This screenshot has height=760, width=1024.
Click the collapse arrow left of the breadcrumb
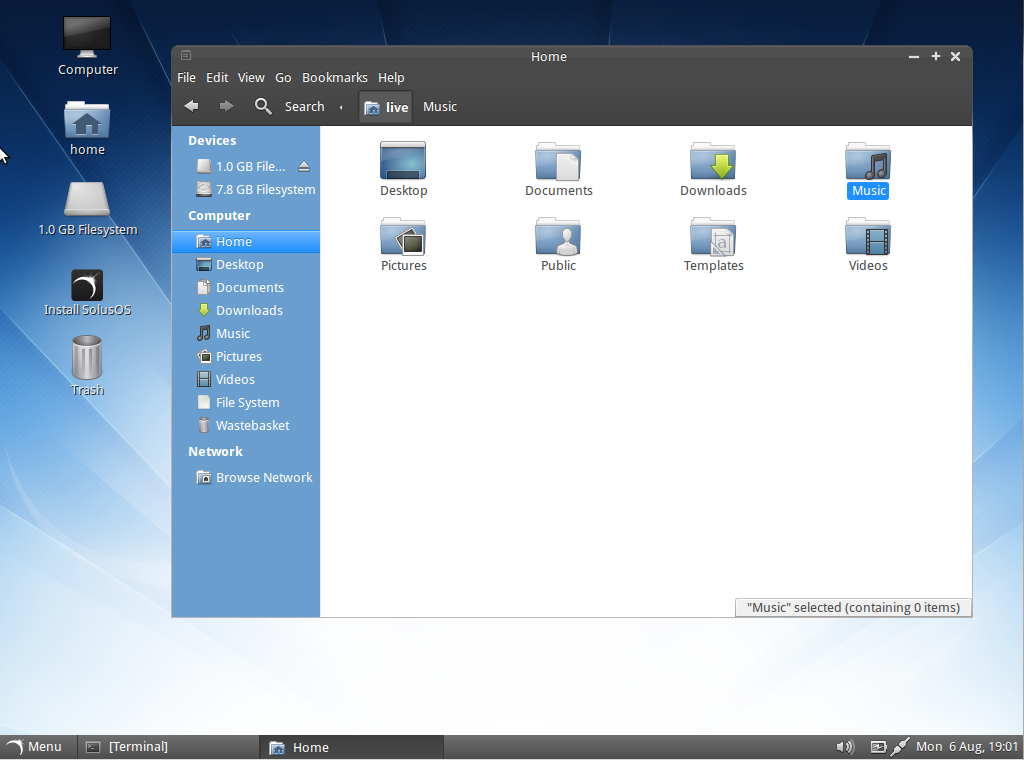(x=341, y=106)
